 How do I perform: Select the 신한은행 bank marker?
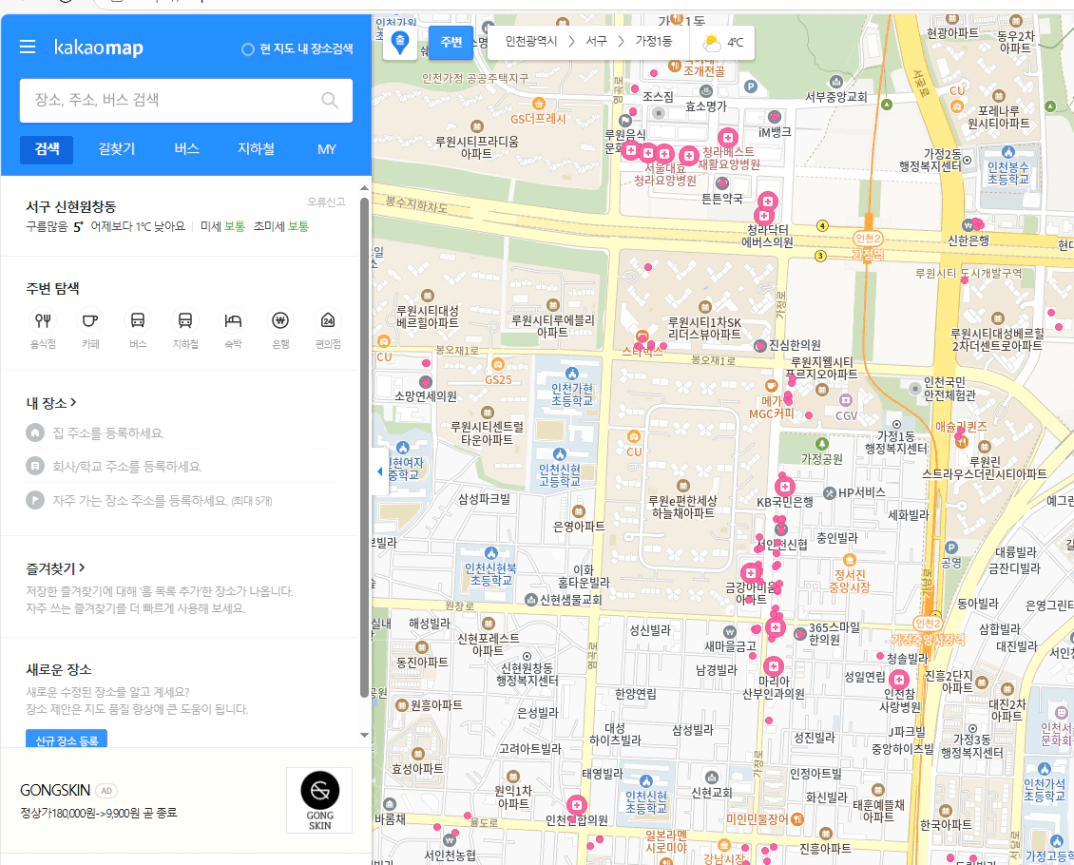coord(969,225)
